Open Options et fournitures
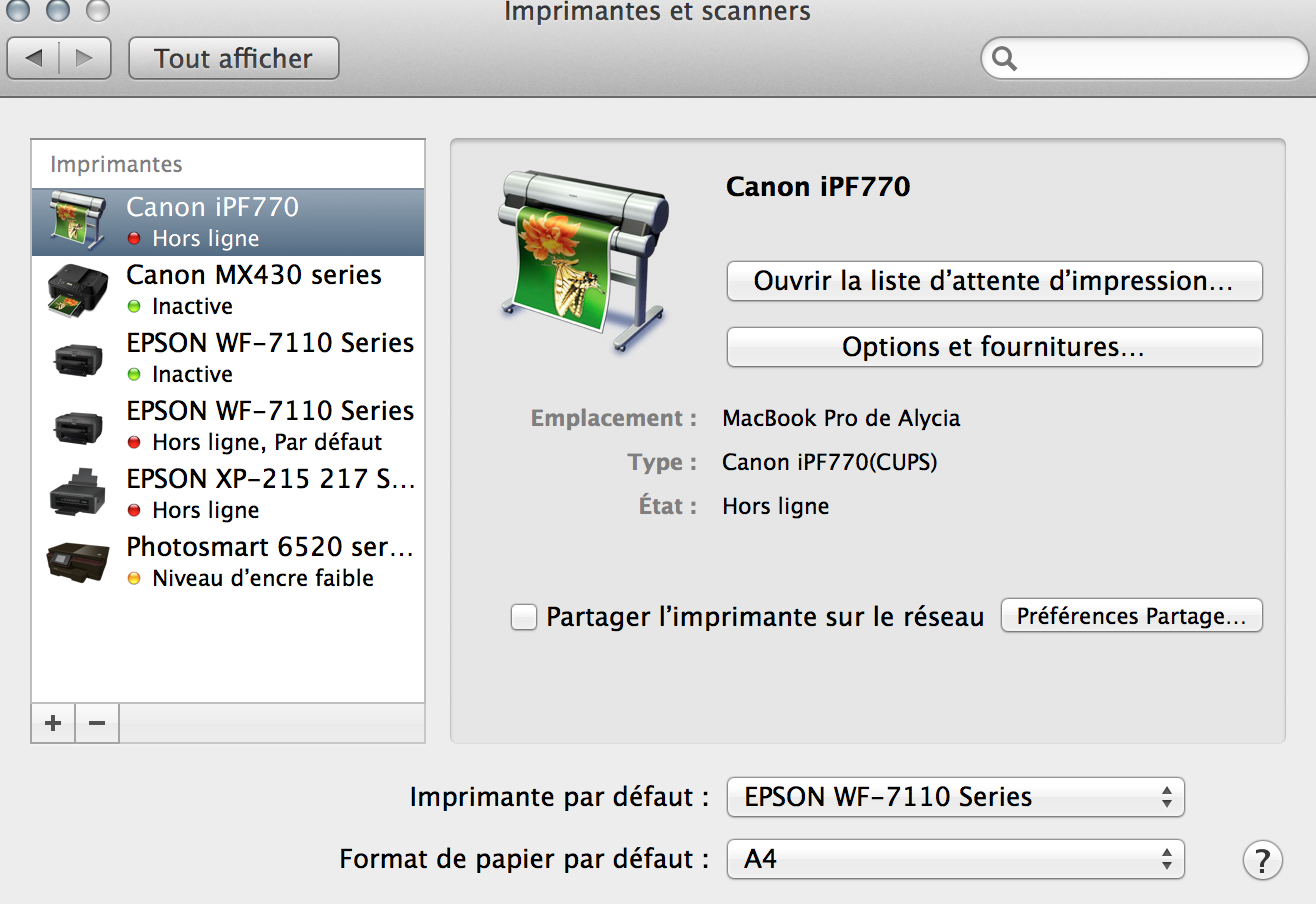Screen dimensions: 1316x904 pos(994,347)
